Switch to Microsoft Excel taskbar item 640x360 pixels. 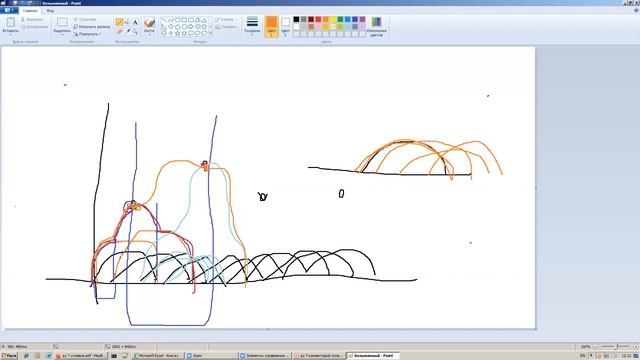[158, 356]
